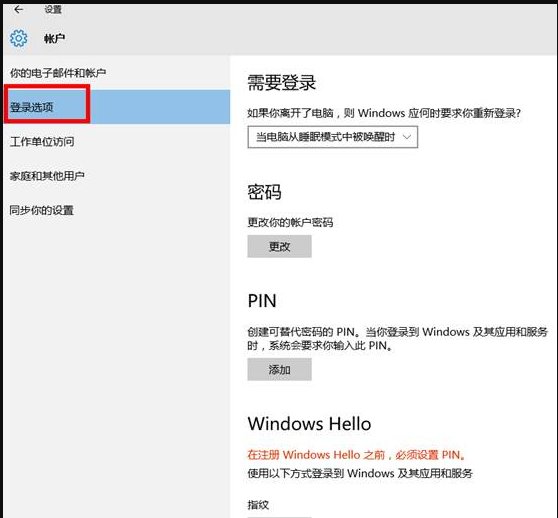Click 添加 button under PIN
Viewport: 558px width, 518px height.
pos(279,370)
